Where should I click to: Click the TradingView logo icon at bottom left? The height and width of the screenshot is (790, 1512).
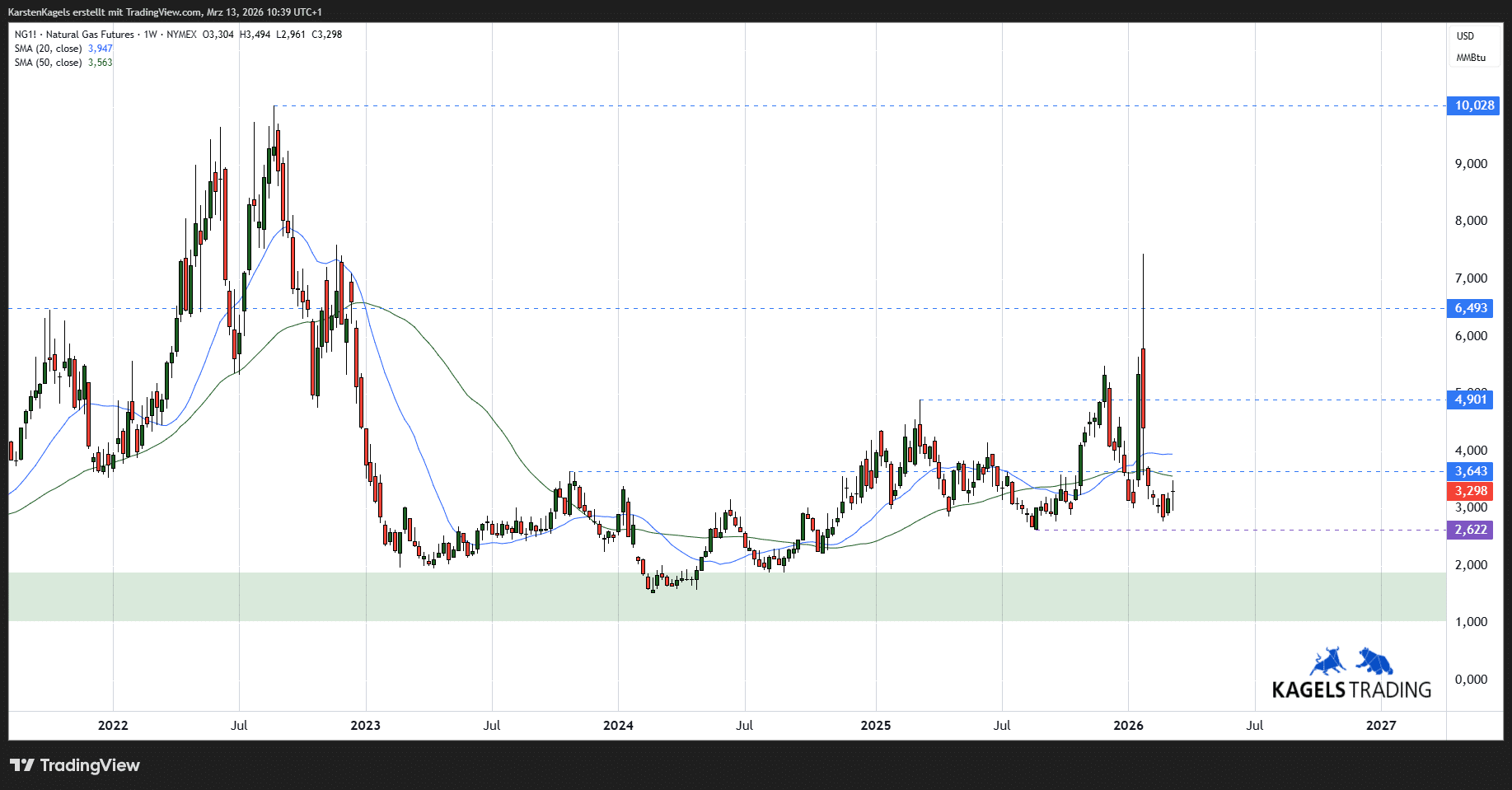(22, 765)
